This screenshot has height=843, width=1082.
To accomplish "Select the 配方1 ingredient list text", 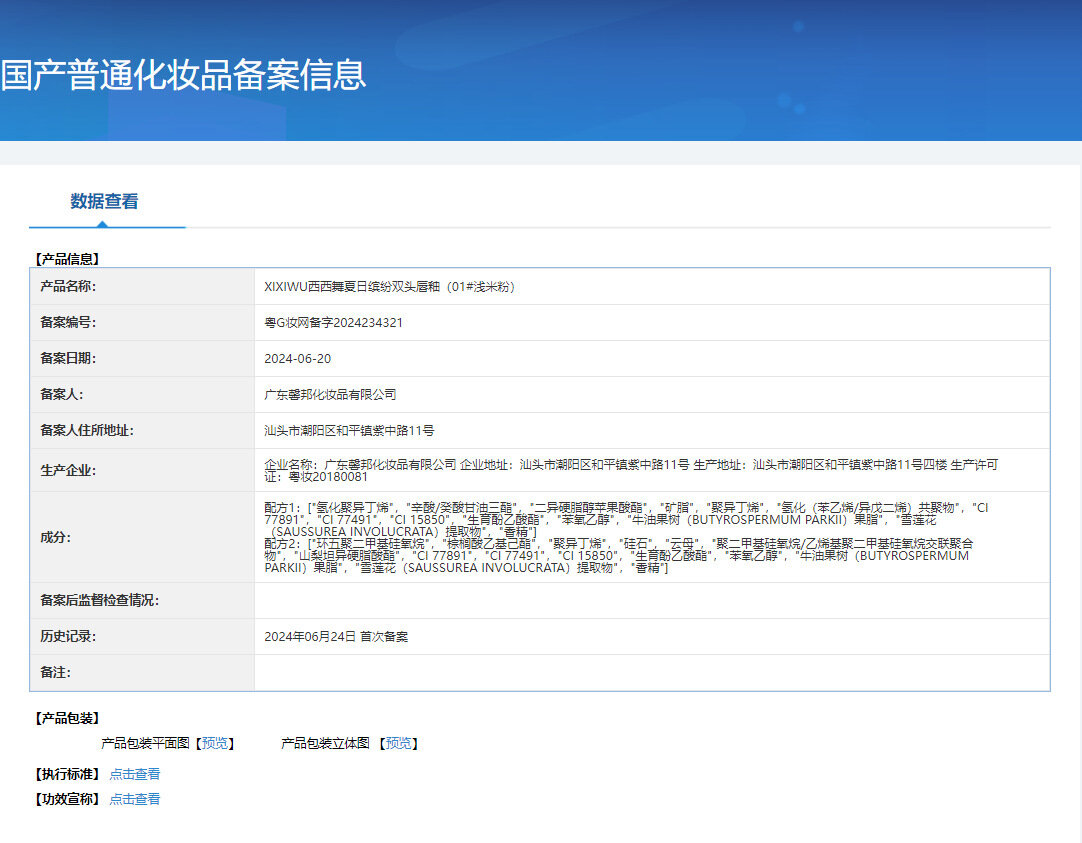I will click(626, 519).
